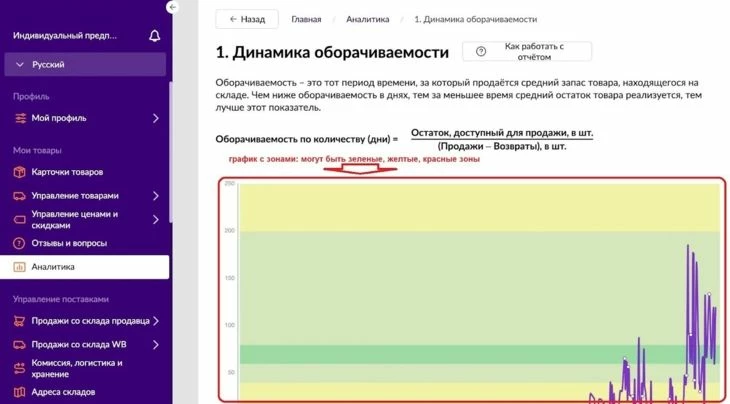Click the Управление товарами truck icon
The image size is (730, 404).
19,196
